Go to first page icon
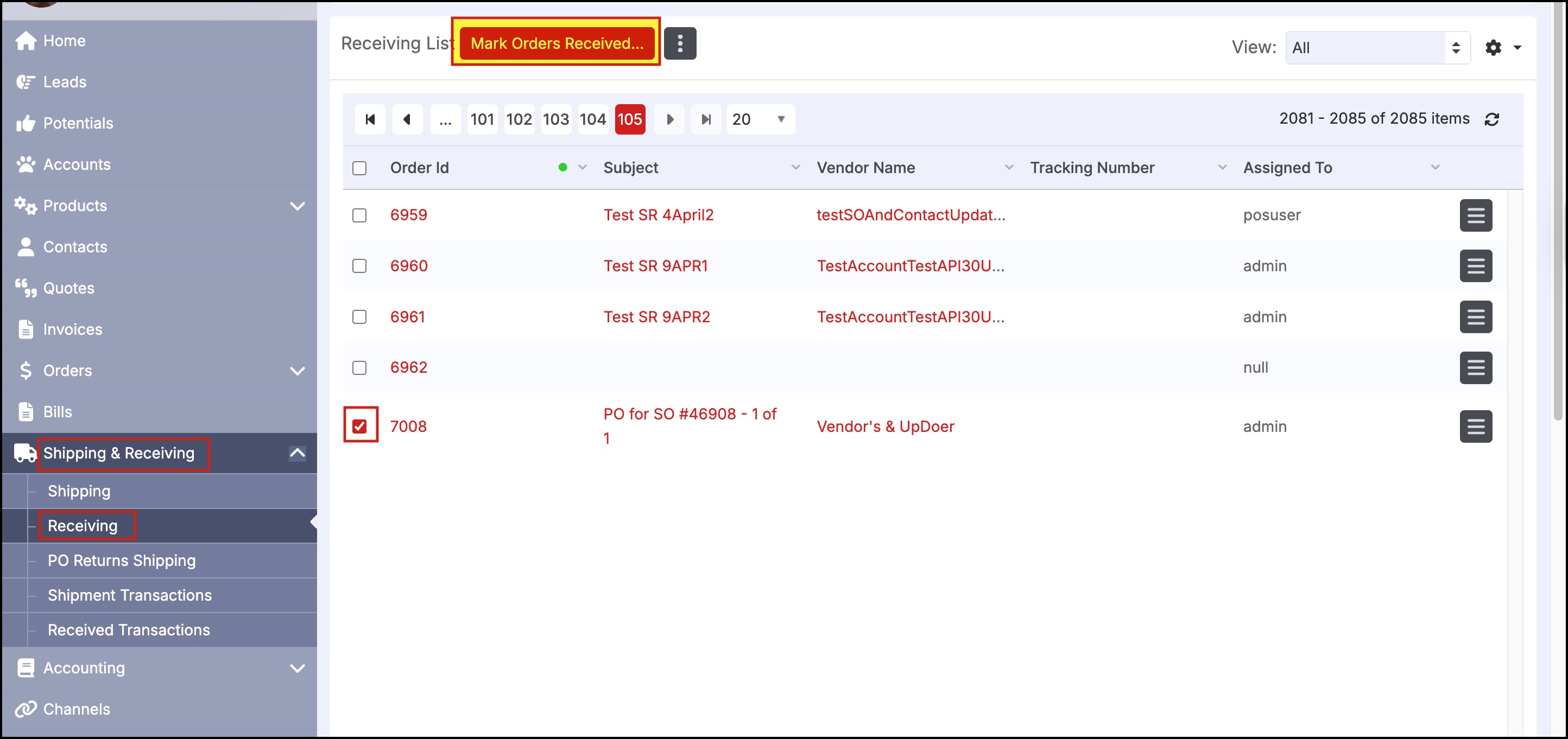1568x739 pixels. point(370,119)
